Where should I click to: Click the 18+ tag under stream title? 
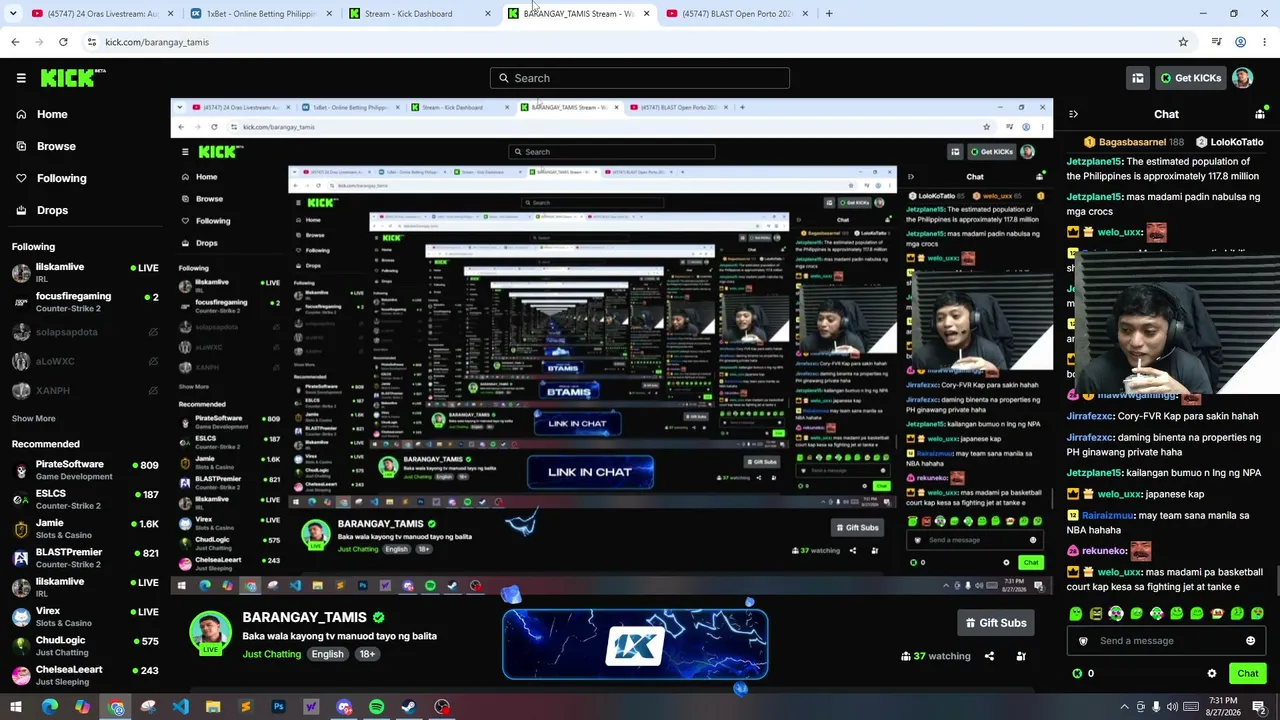point(367,654)
